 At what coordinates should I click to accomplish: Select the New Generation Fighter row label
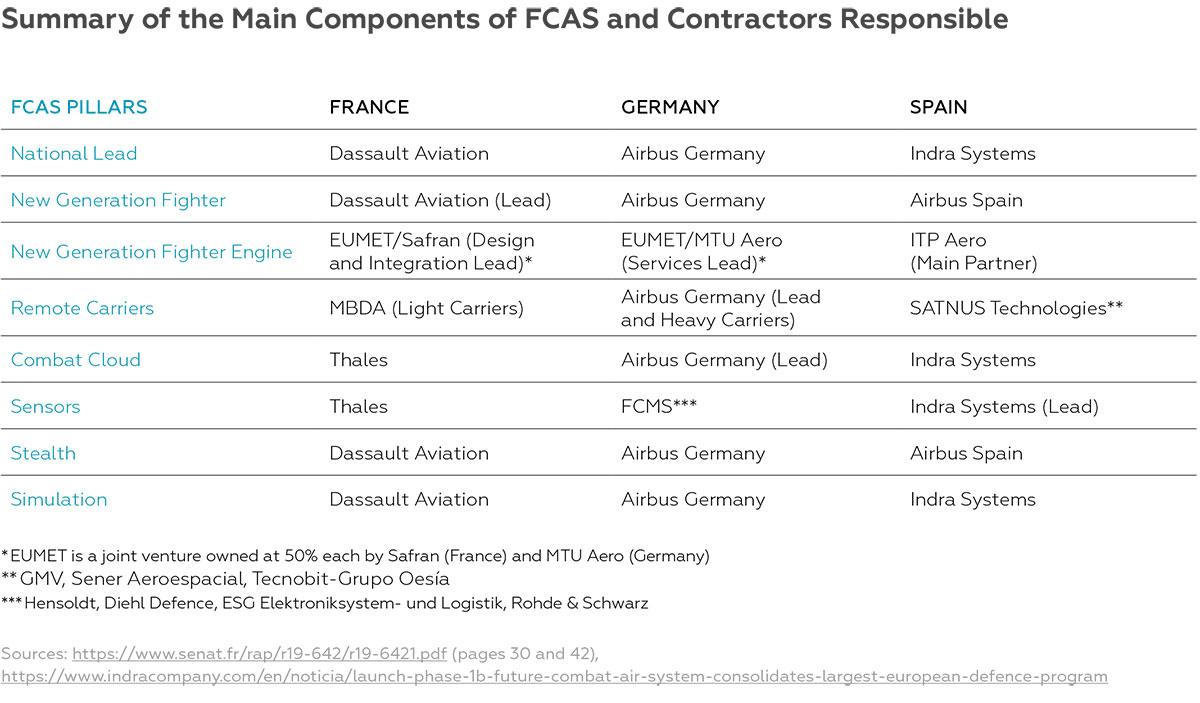(118, 200)
